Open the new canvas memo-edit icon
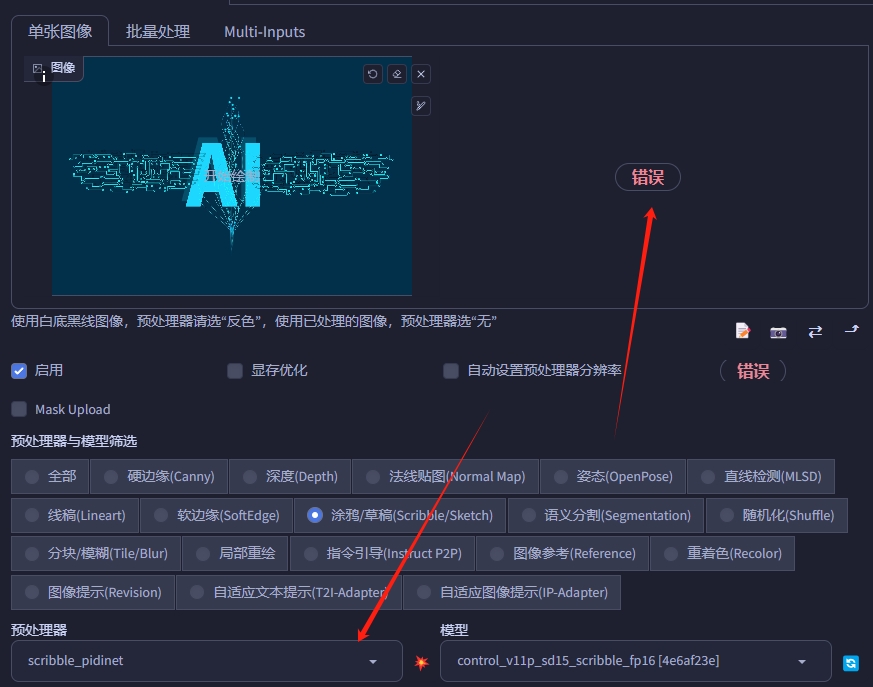Viewport: 873px width, 687px height. click(742, 331)
